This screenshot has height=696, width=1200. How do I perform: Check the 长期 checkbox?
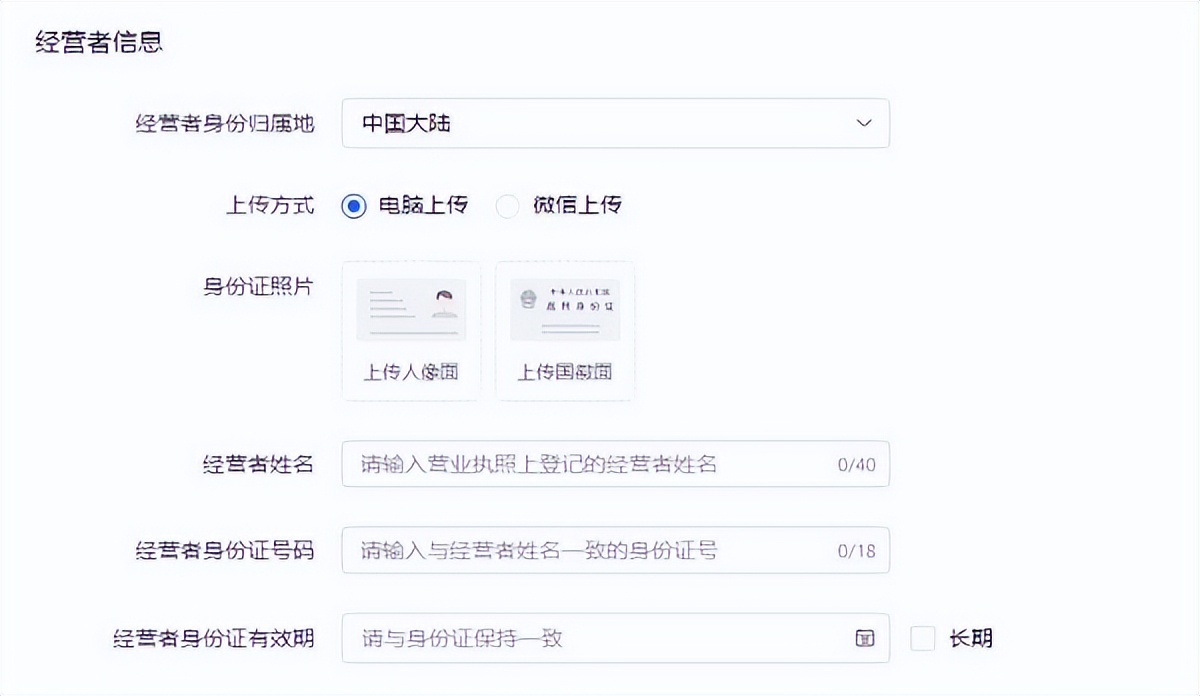click(923, 638)
